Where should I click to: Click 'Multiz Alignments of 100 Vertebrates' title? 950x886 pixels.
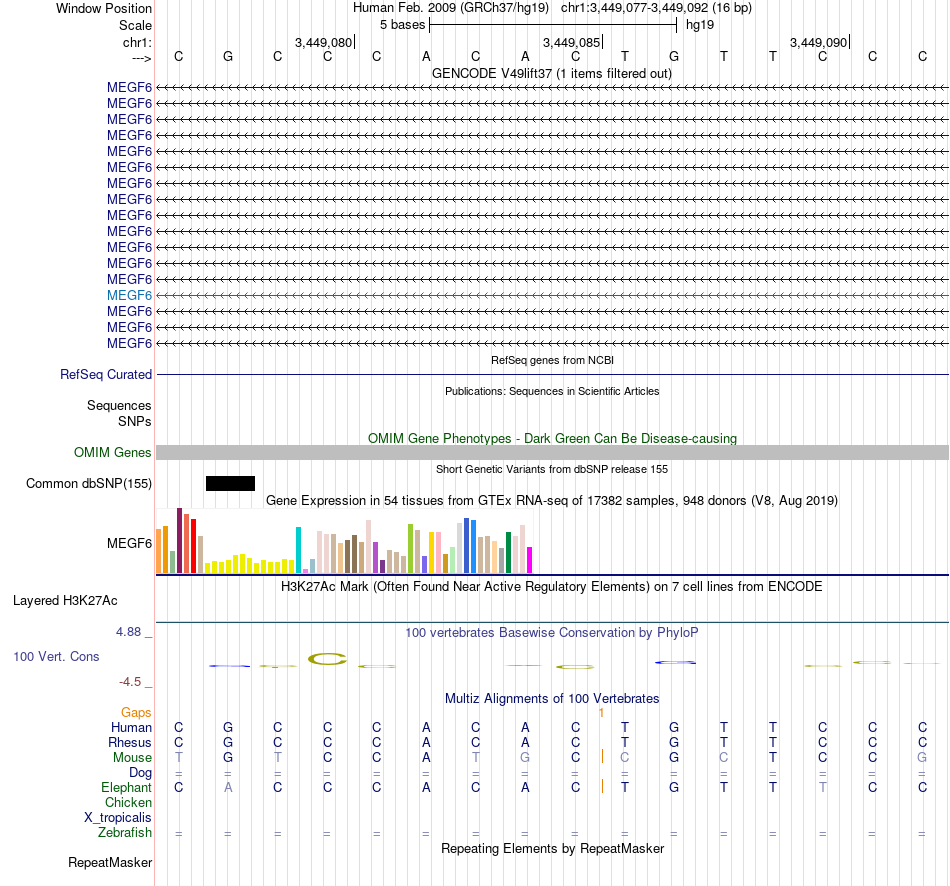[552, 698]
